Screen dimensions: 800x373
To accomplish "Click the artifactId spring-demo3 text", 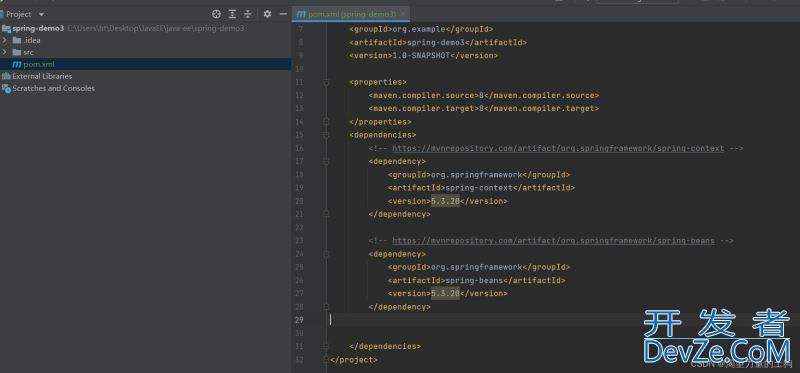I will 436,43.
